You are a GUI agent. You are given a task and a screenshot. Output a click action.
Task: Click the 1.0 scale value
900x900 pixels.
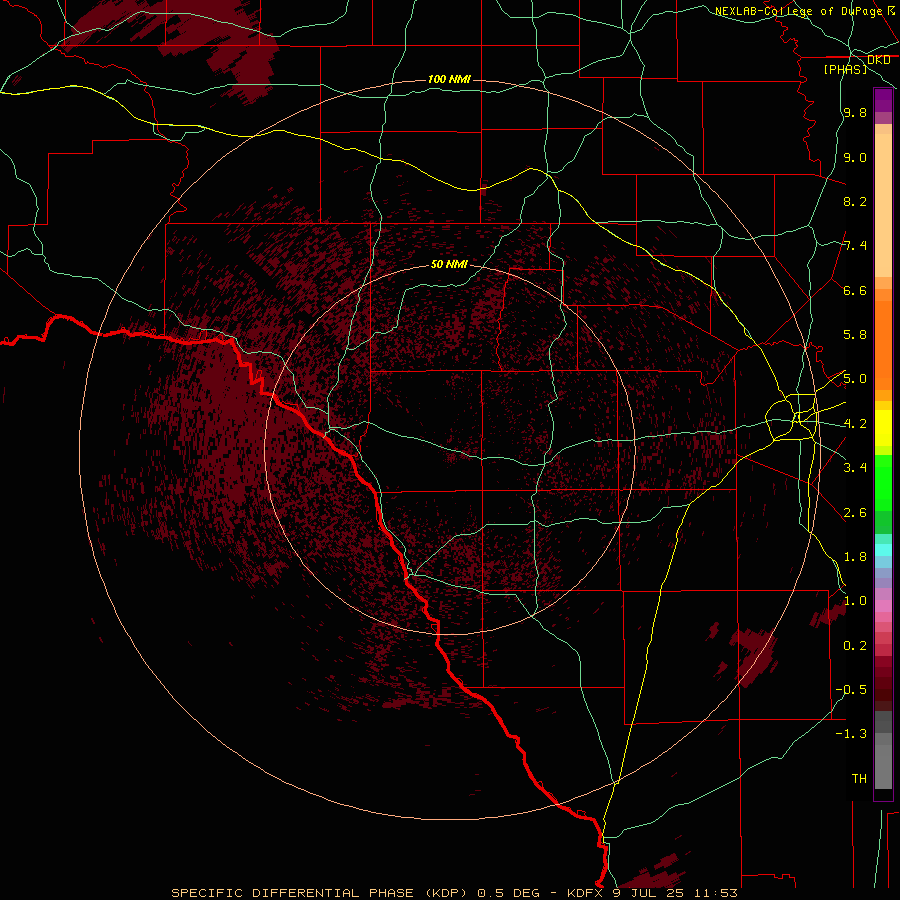coord(855,601)
